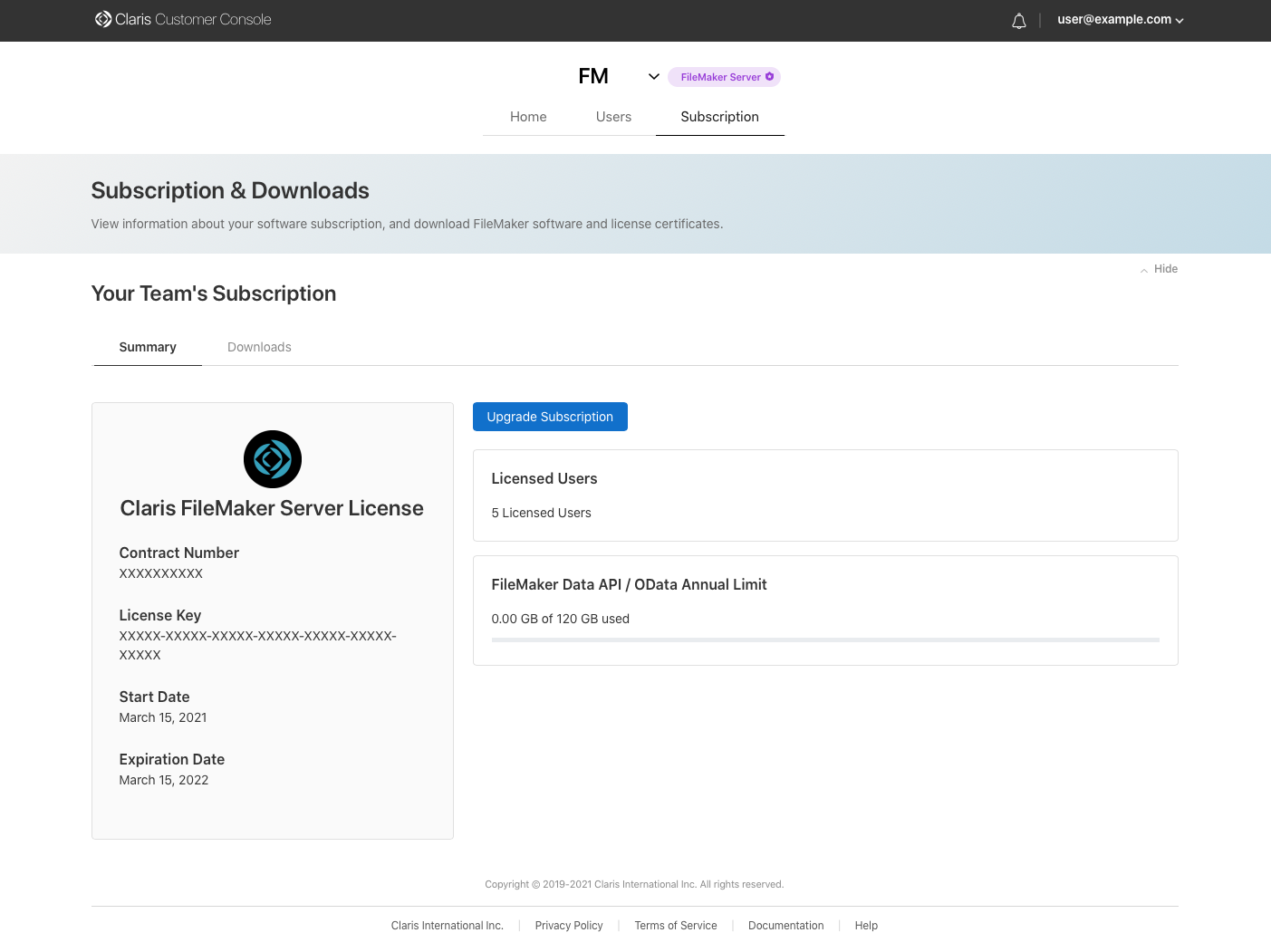Switch to the Summary tab
Image resolution: width=1271 pixels, height=952 pixels.
point(148,347)
